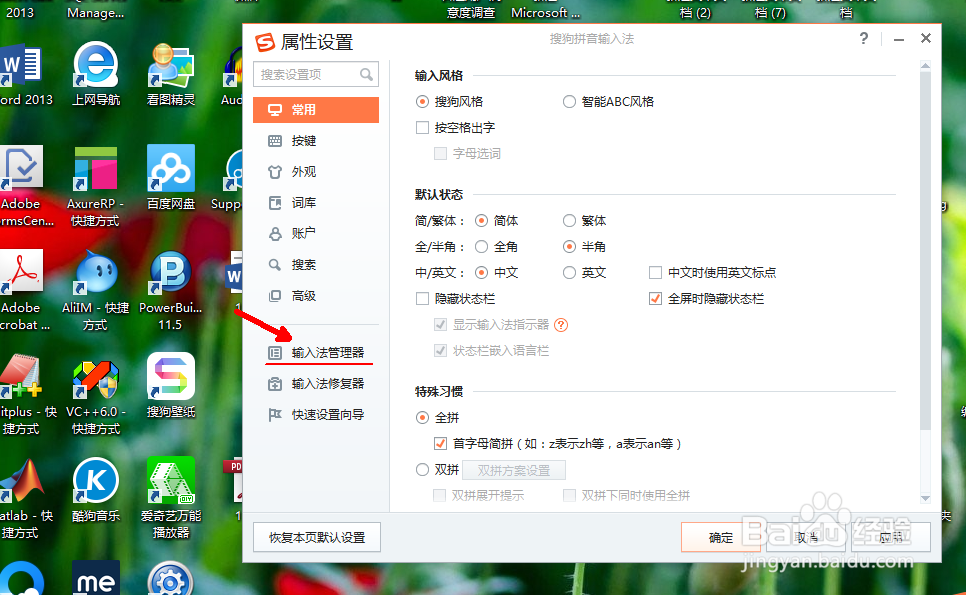This screenshot has width=966, height=595.
Task: Click the help question mark in title bar
Action: [864, 39]
